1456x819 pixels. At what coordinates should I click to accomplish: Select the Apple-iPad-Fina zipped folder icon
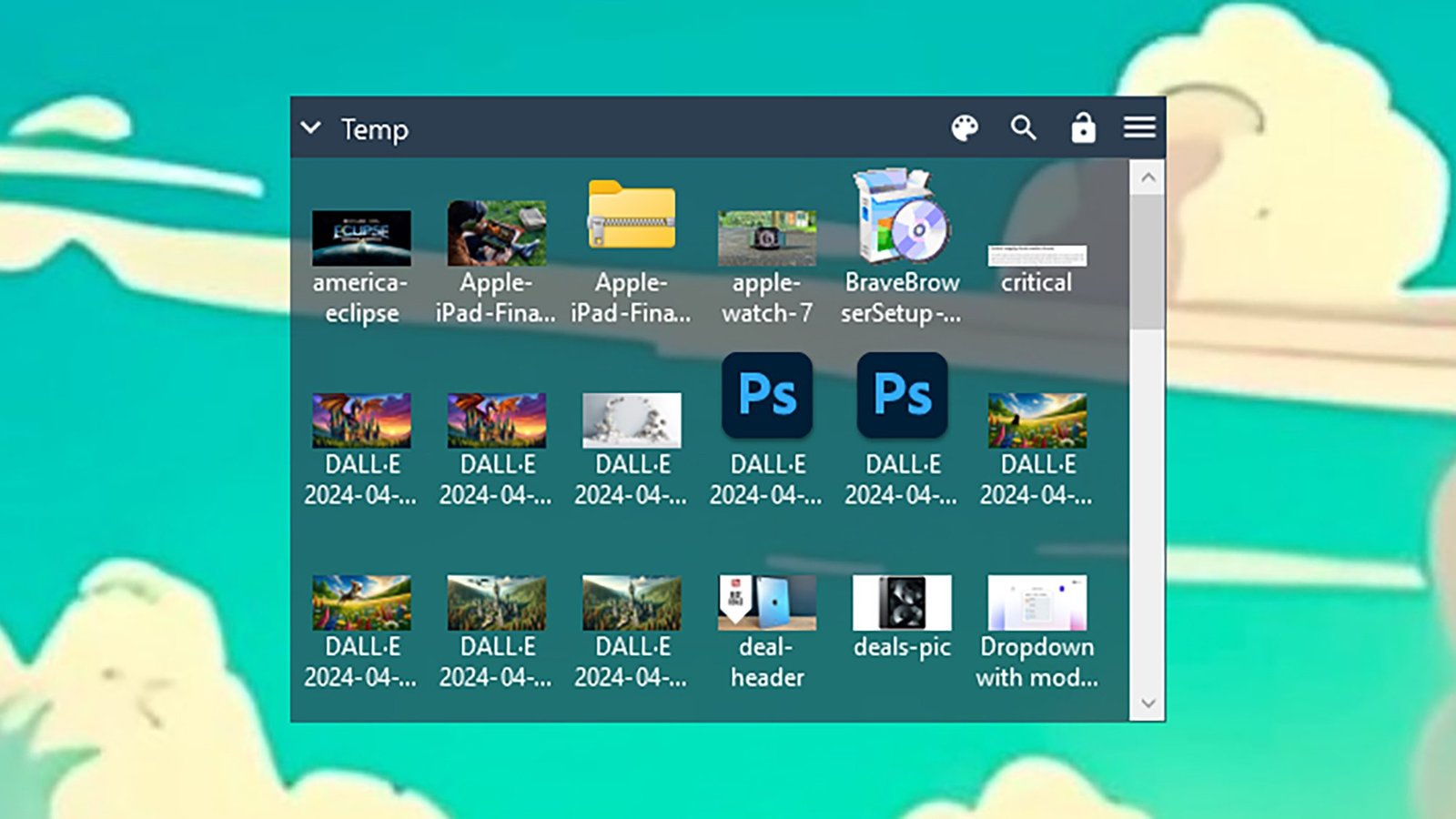click(632, 215)
